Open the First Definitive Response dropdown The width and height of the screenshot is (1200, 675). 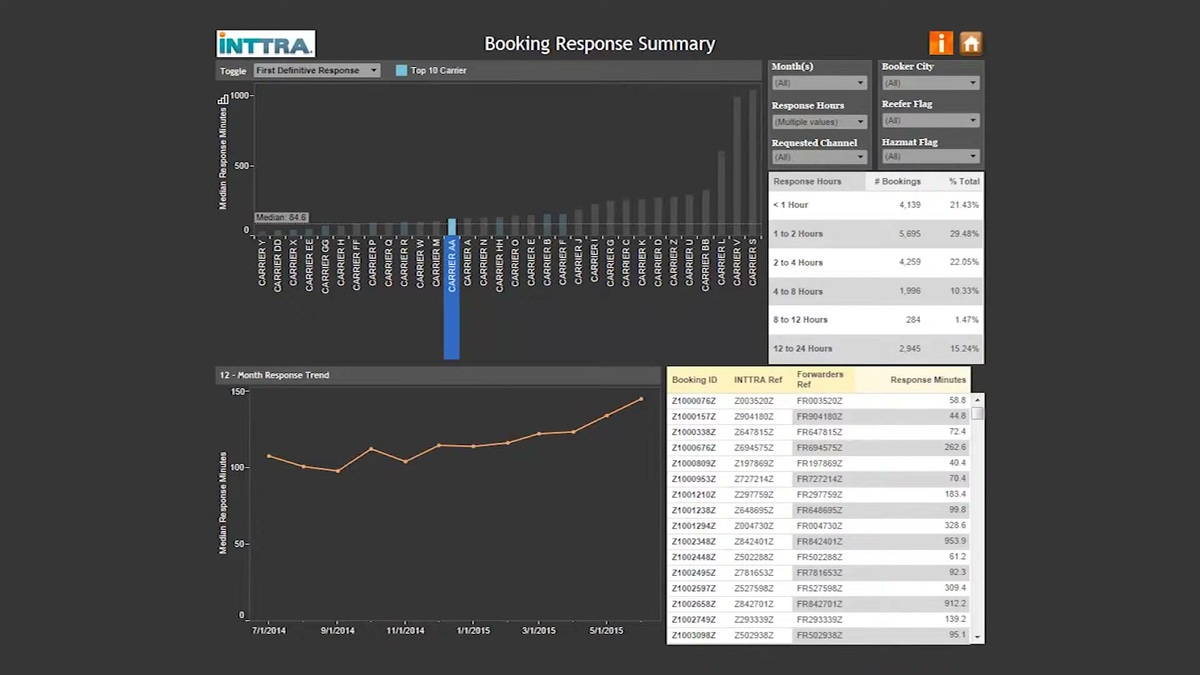[x=317, y=71]
